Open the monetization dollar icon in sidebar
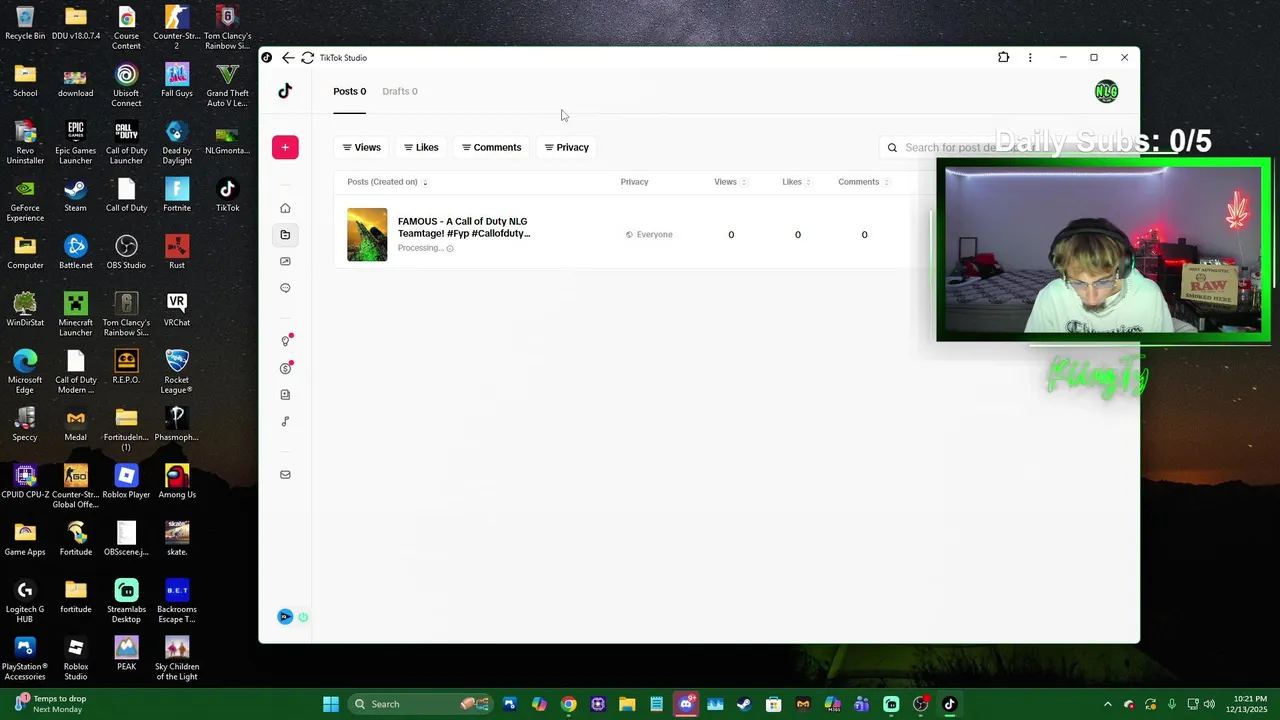The width and height of the screenshot is (1280, 720). point(285,369)
